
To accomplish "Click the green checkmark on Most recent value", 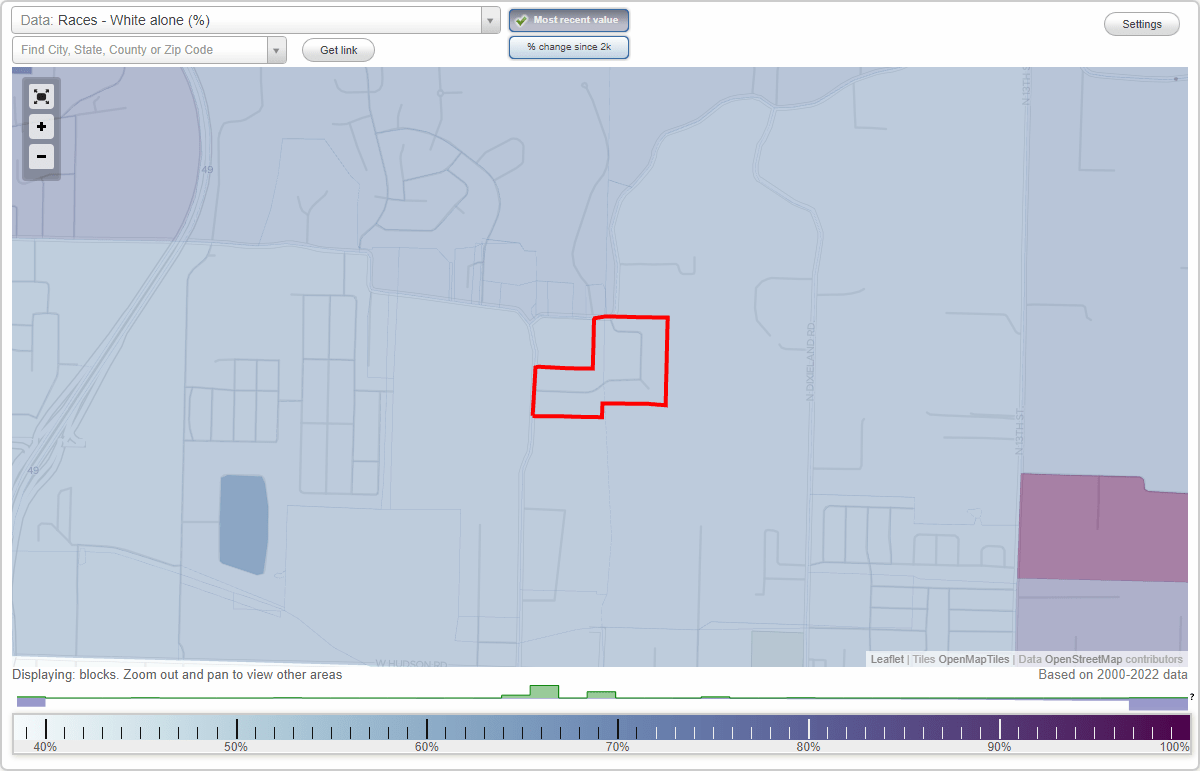I will point(520,20).
